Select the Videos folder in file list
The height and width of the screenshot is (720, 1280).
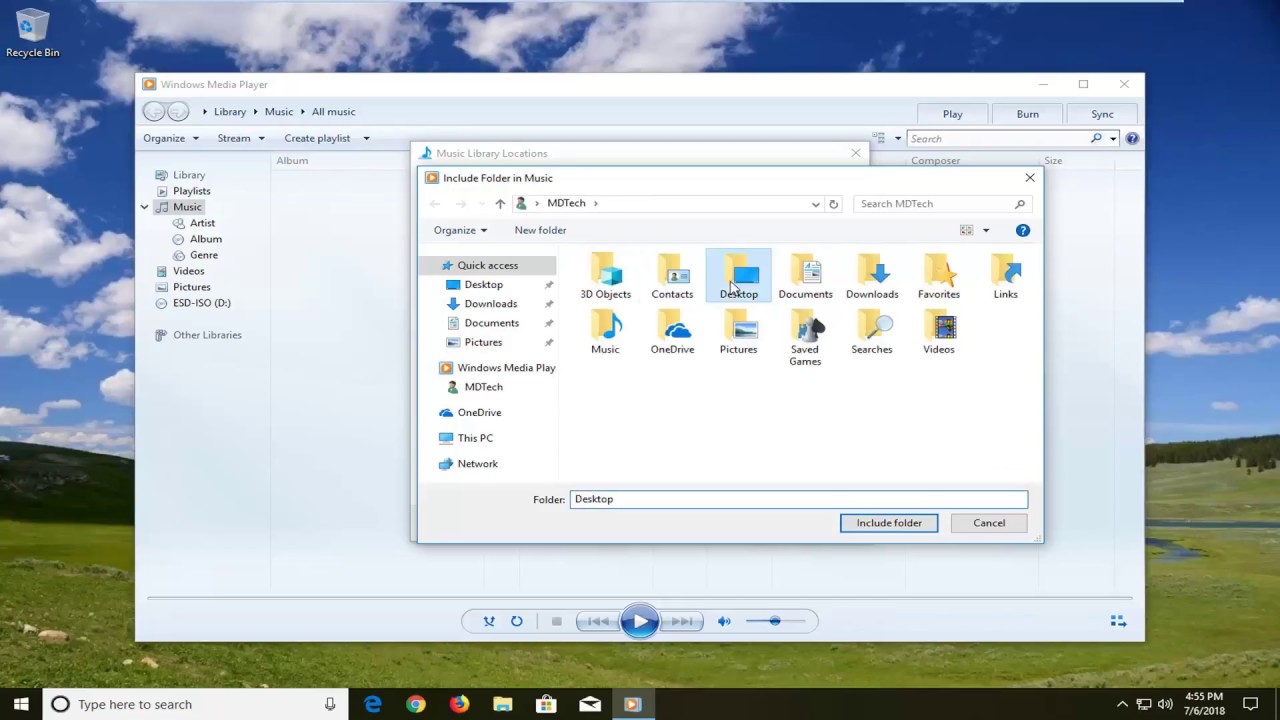938,331
